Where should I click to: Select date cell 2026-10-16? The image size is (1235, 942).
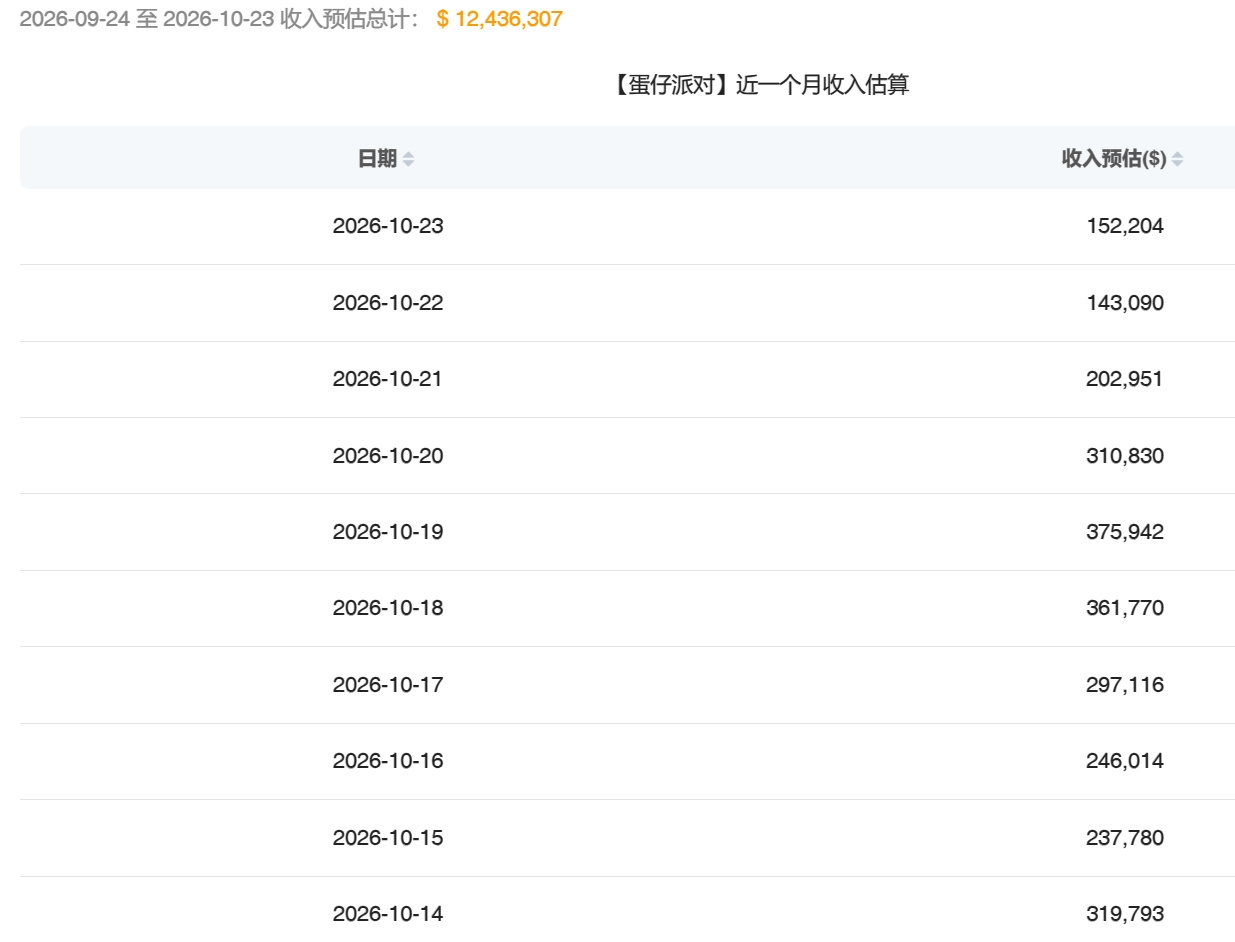[x=388, y=761]
